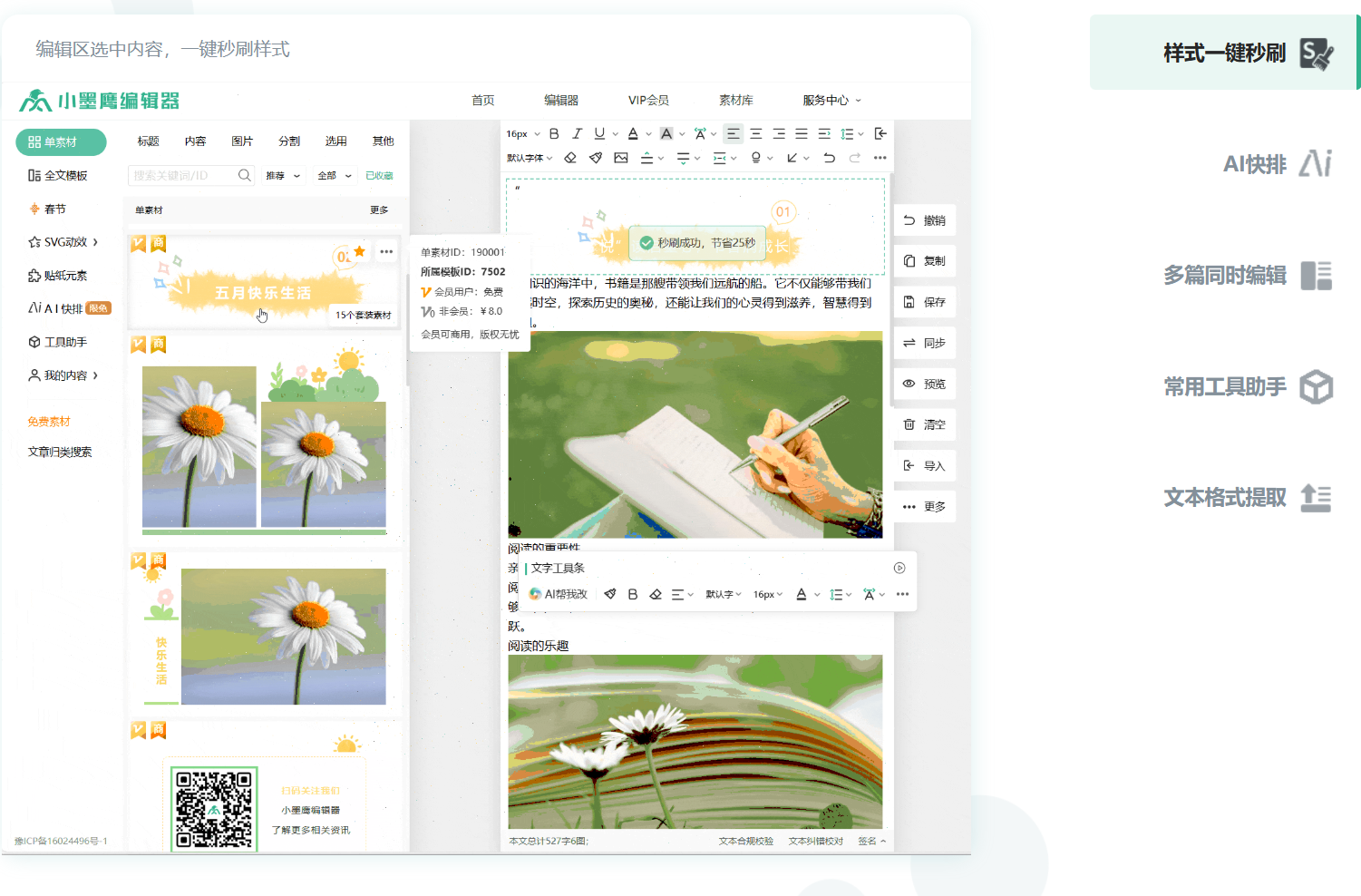The height and width of the screenshot is (896, 1361).
Task: Open VIP会员 in the top navigation
Action: pos(648,100)
